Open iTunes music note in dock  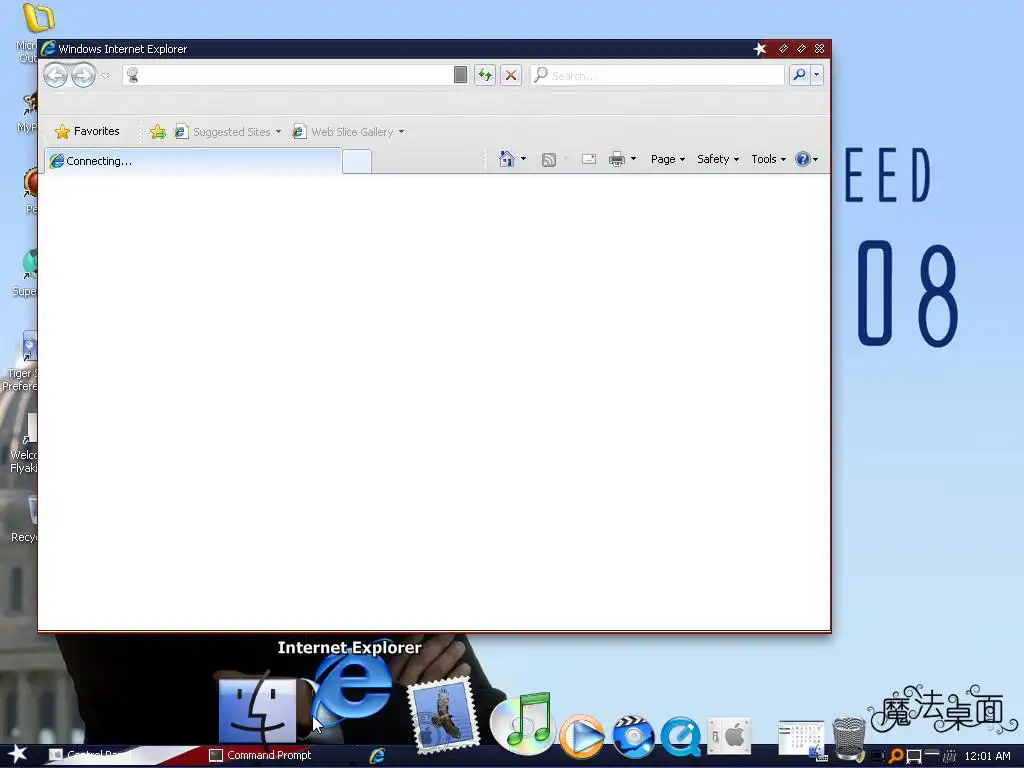pos(522,722)
